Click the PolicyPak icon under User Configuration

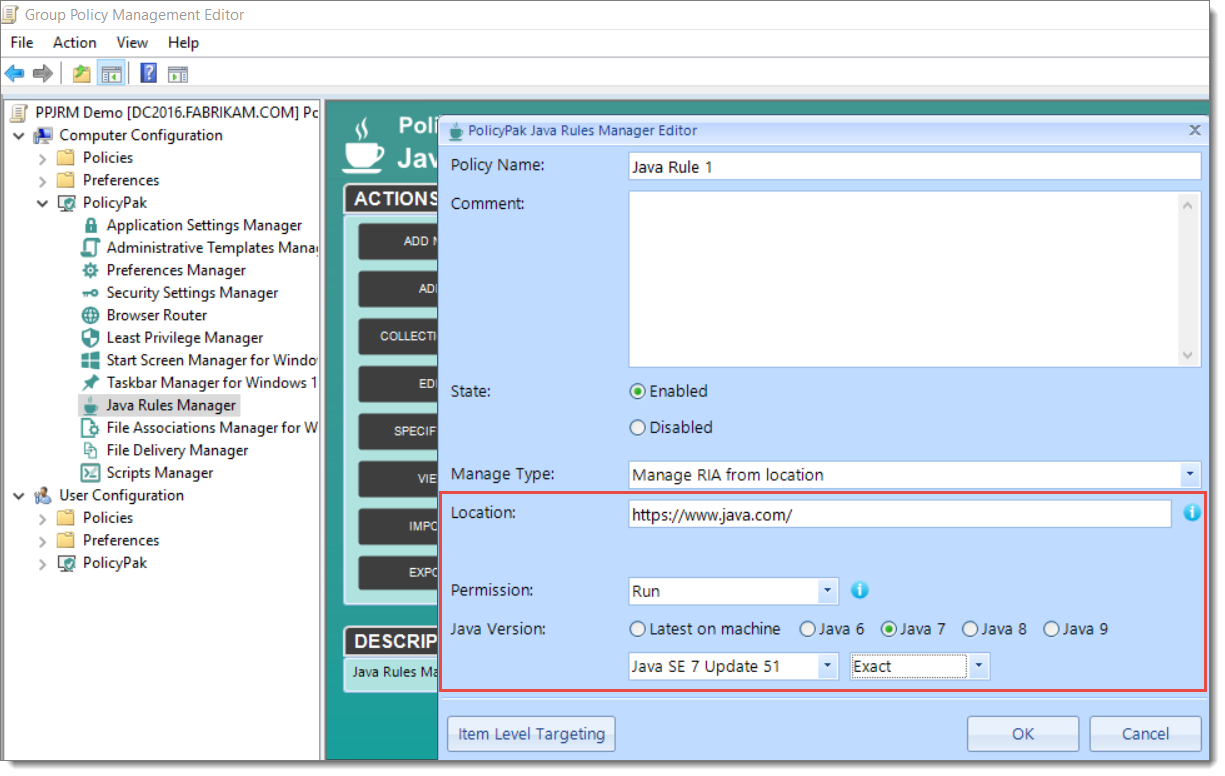(x=67, y=563)
